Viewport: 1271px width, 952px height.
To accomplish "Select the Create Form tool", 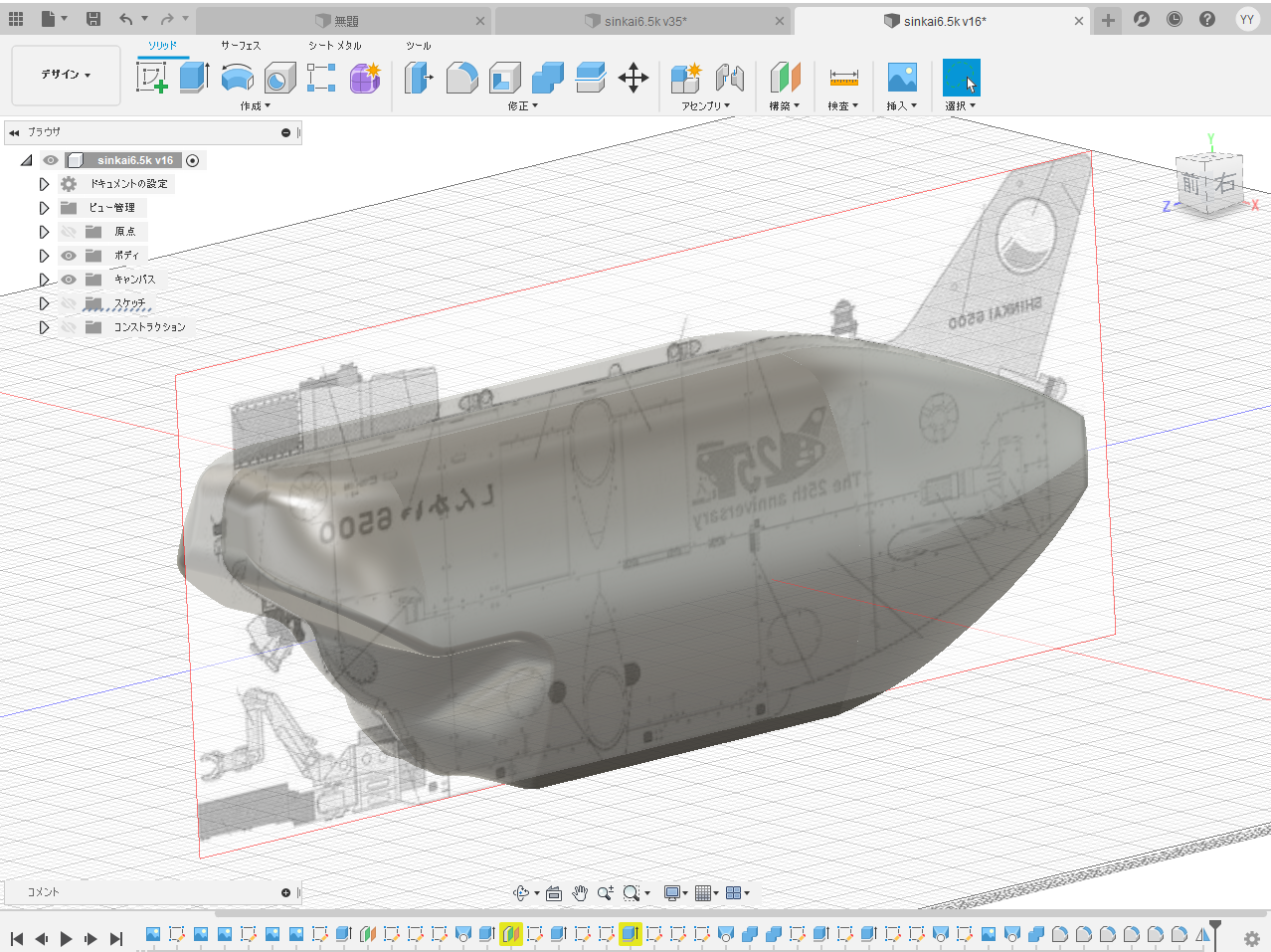I will tap(365, 78).
